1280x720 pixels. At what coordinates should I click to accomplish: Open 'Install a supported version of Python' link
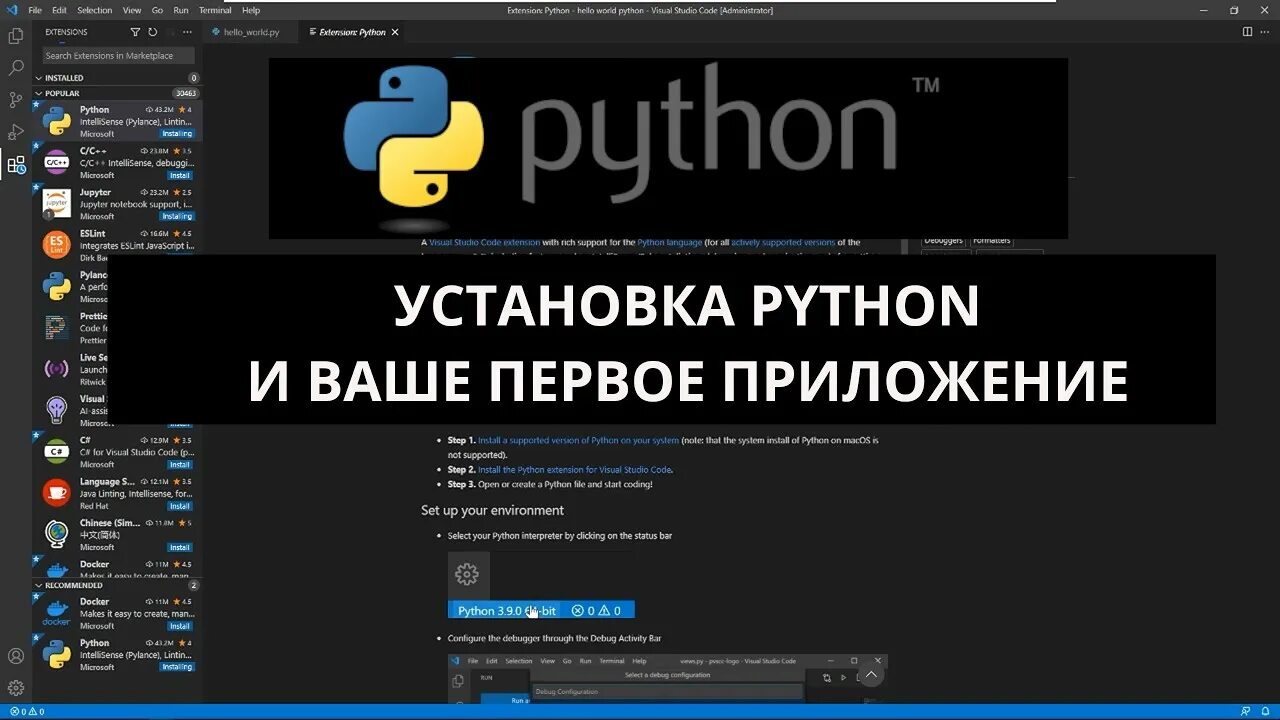tap(578, 440)
